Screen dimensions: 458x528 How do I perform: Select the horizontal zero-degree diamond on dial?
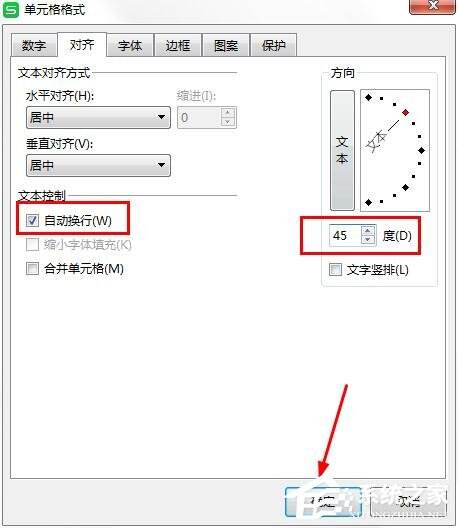tap(421, 150)
